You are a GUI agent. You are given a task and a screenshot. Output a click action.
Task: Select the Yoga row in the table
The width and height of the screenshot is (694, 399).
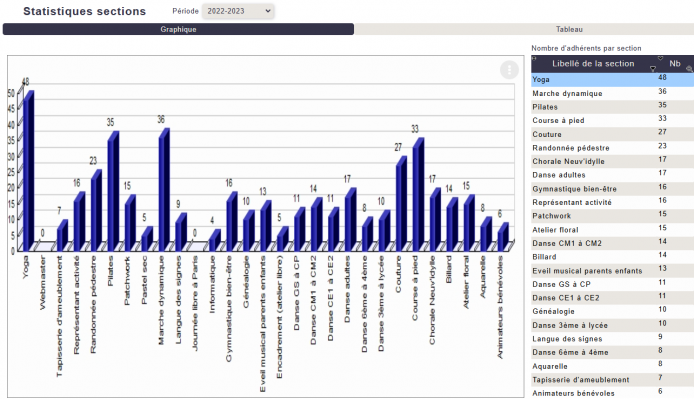(613, 79)
